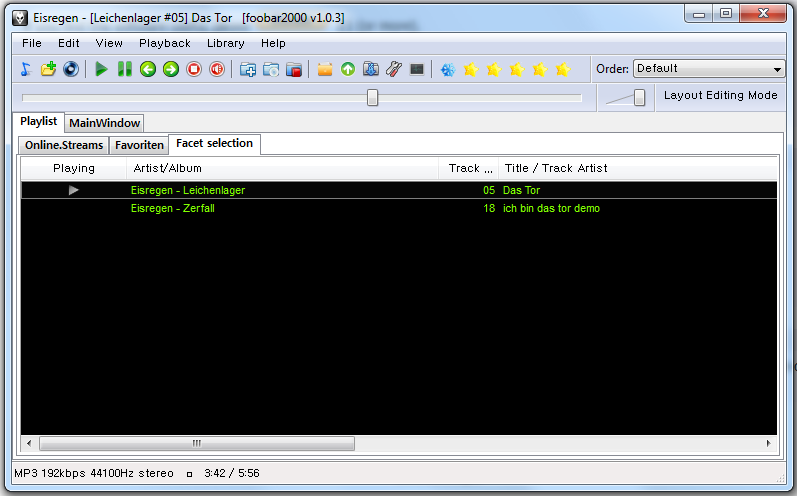Image resolution: width=797 pixels, height=496 pixels.
Task: Open the Online.Streams playlist tab
Action: point(64,145)
